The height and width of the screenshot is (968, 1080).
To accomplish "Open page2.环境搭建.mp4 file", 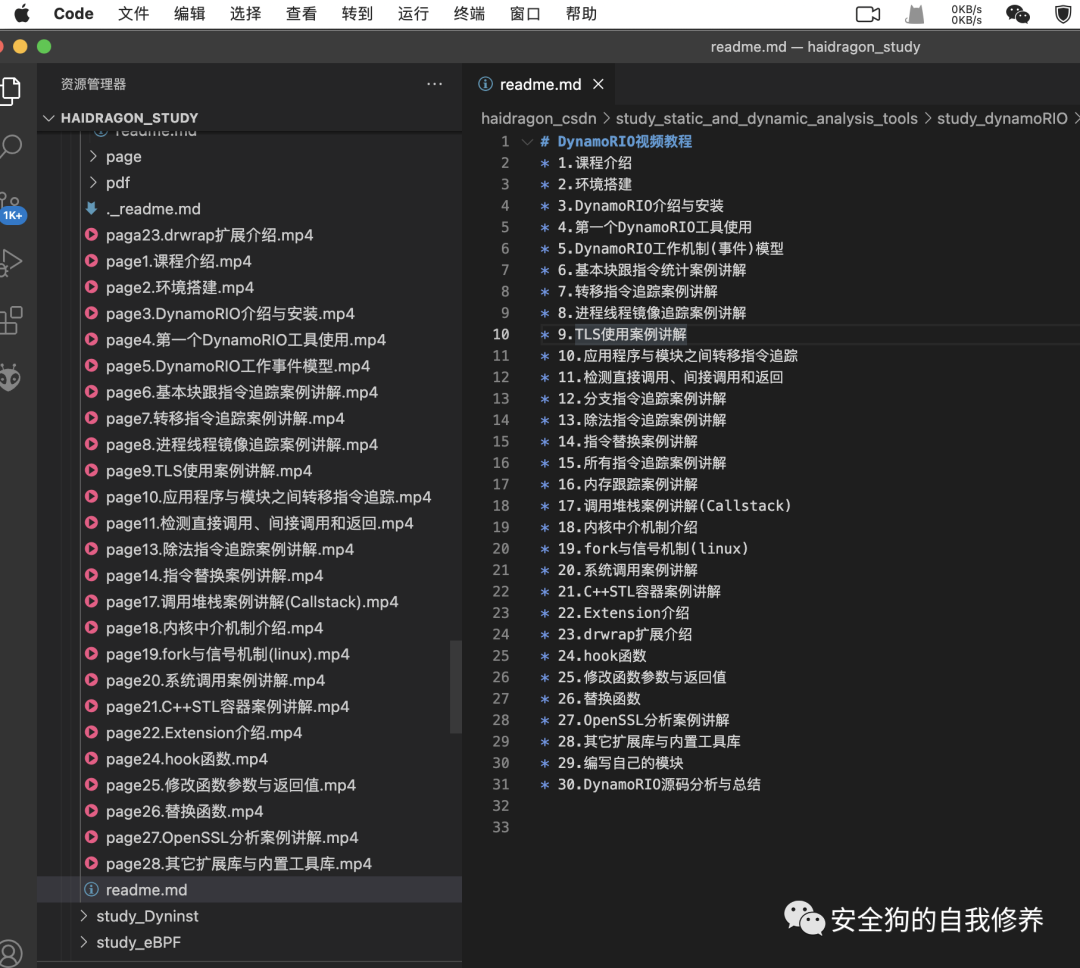I will (x=180, y=287).
